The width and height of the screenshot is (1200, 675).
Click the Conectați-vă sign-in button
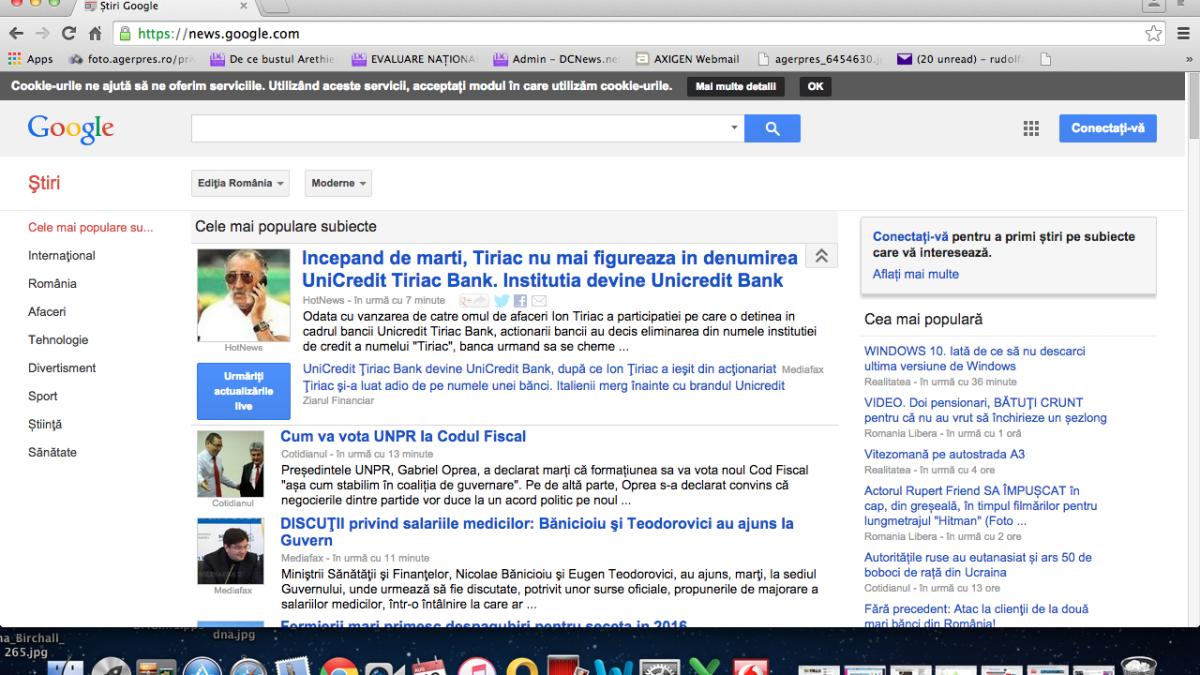1107,128
